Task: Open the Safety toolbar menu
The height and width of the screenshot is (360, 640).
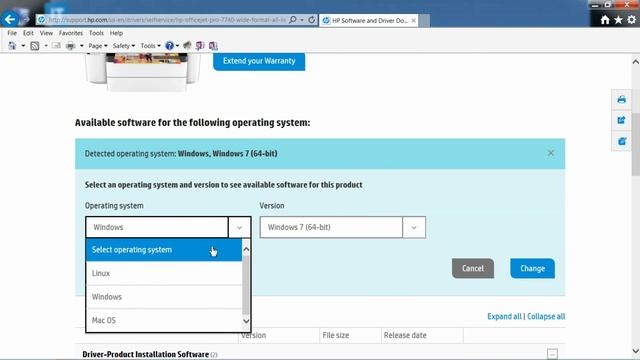Action: point(124,46)
